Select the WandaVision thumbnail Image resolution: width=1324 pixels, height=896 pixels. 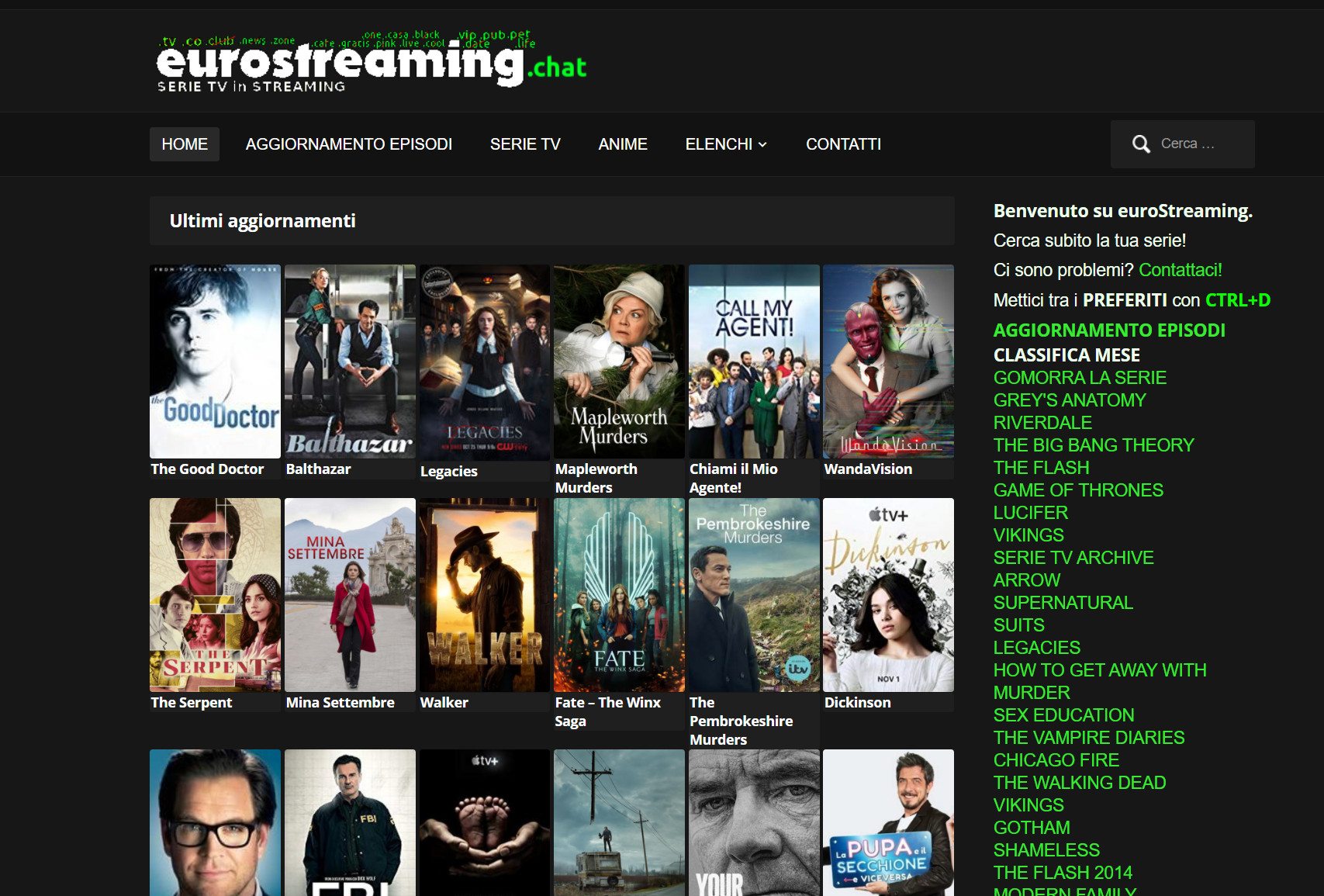point(888,362)
